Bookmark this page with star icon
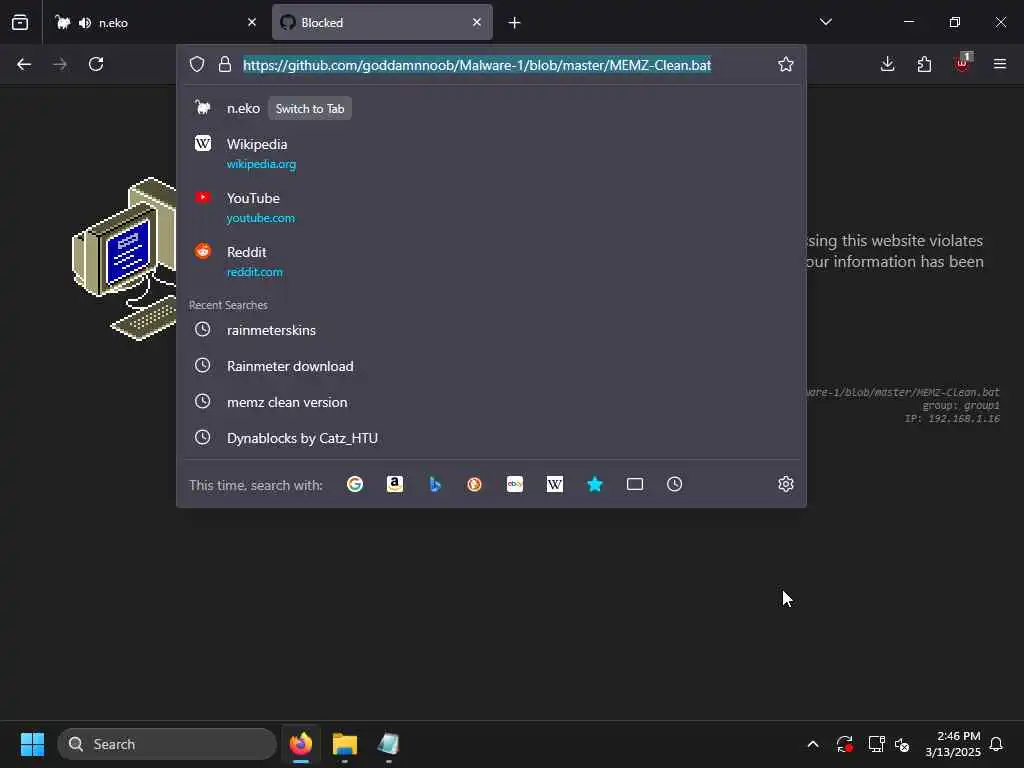This screenshot has width=1024, height=768. 786,64
